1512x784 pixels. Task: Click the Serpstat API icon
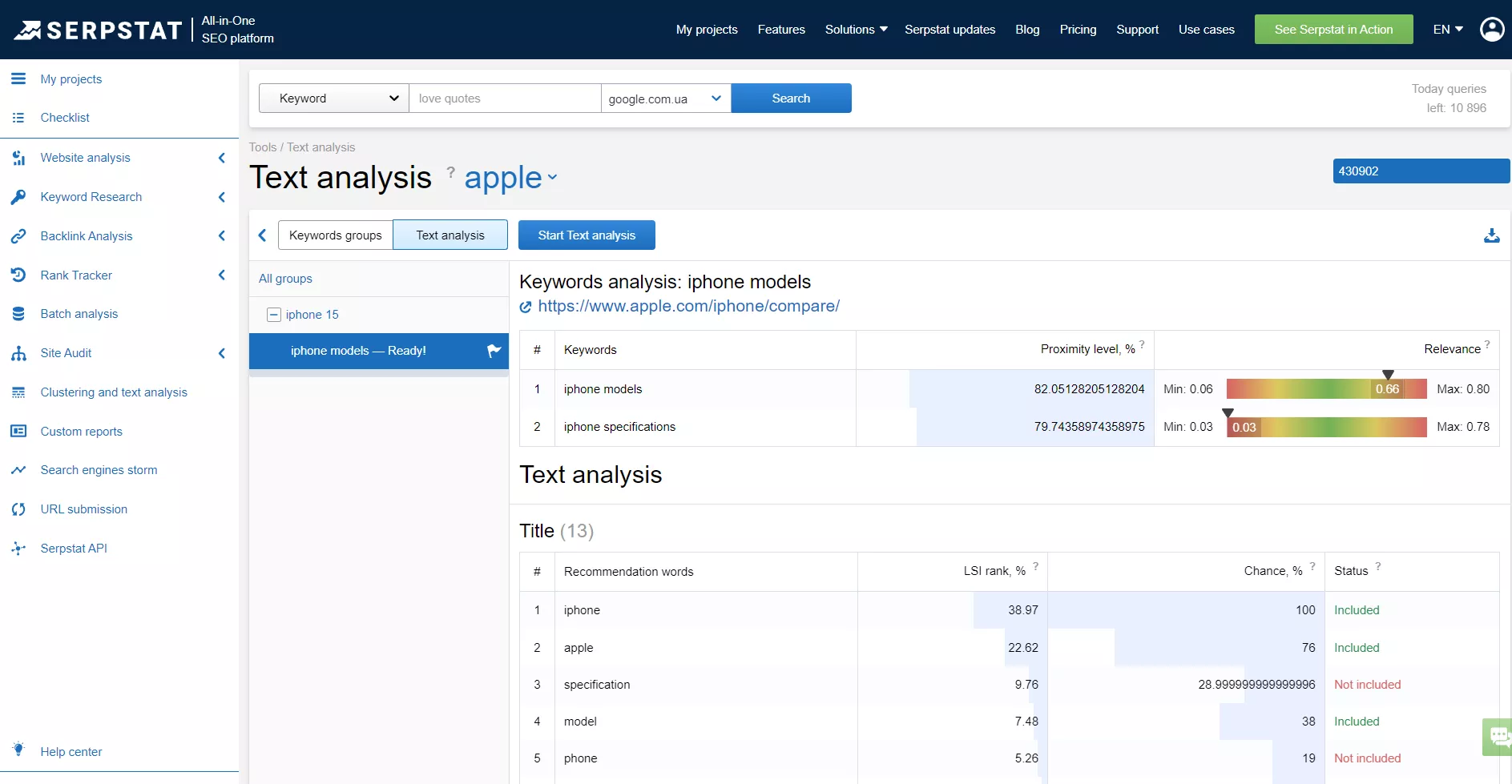(18, 549)
